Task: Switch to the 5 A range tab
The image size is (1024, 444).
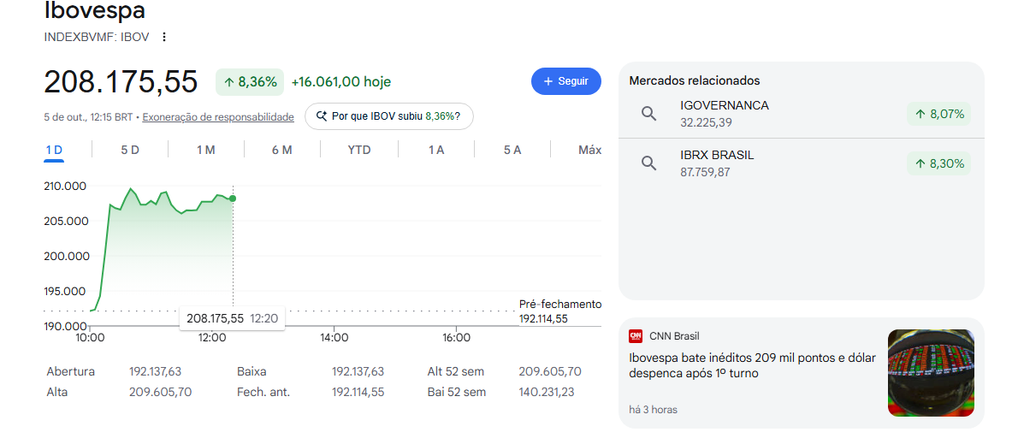Action: [512, 150]
